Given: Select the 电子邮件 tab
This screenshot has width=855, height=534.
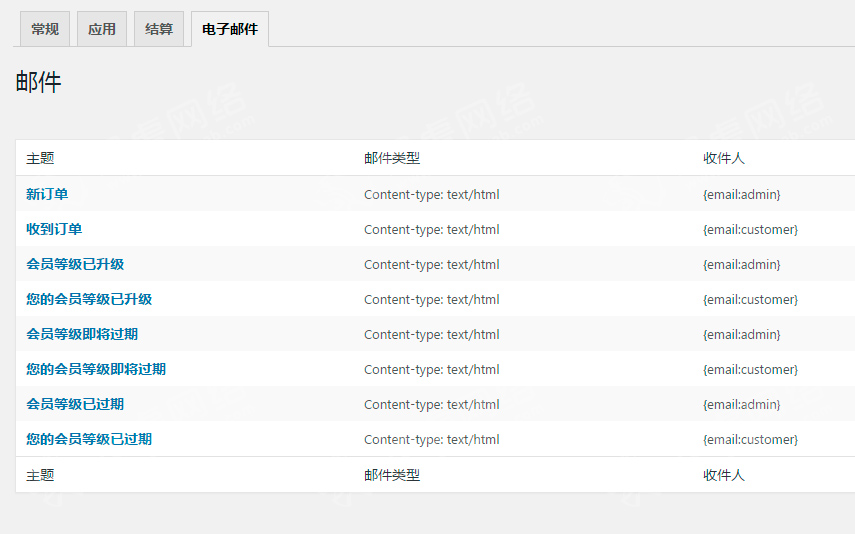Looking at the screenshot, I should [230, 30].
